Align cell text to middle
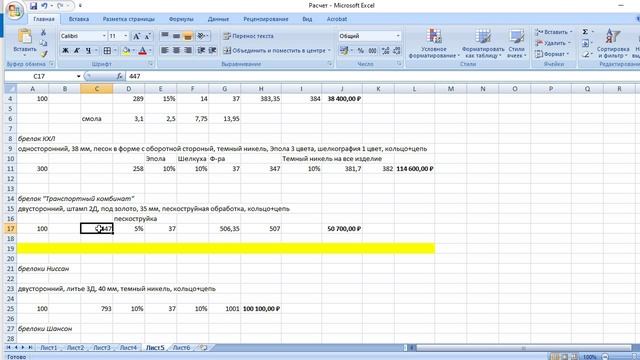This screenshot has width=640, height=360. [x=176, y=36]
